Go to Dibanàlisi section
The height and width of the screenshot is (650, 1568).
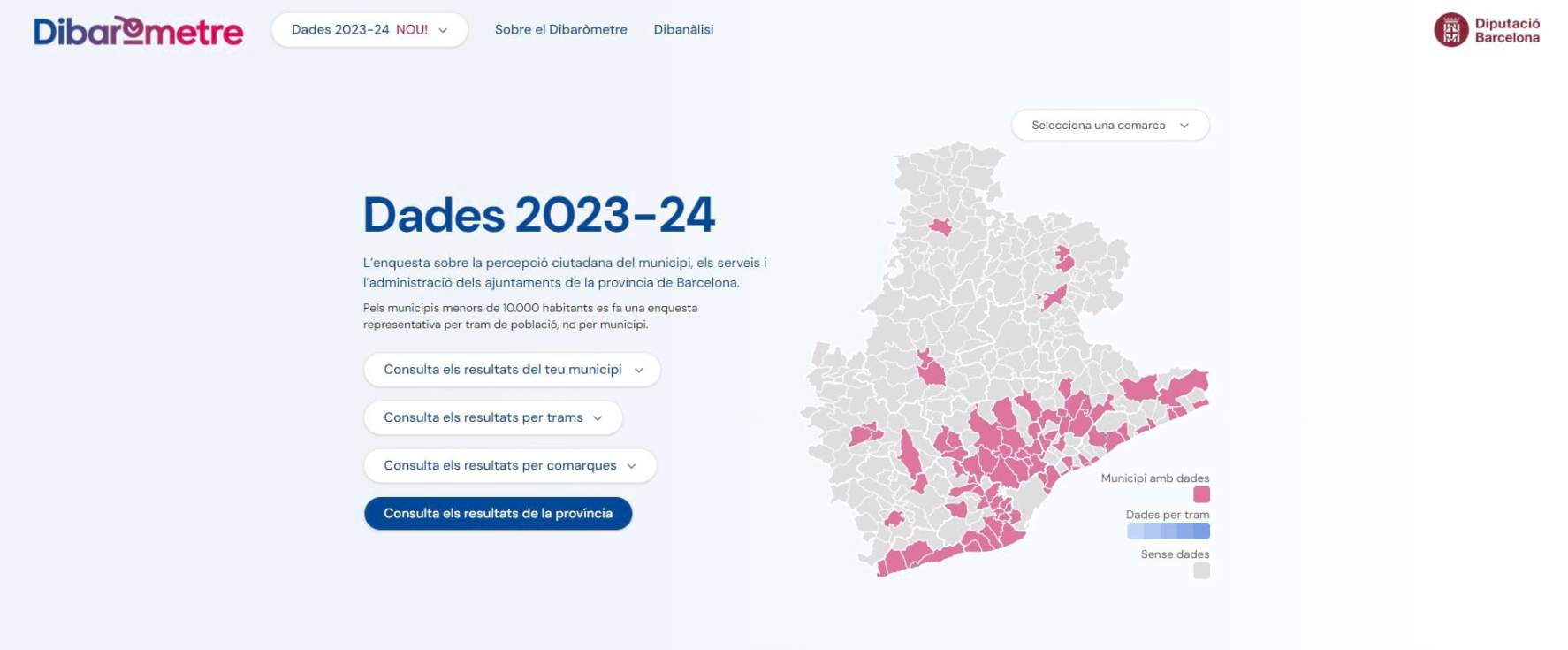pos(683,30)
